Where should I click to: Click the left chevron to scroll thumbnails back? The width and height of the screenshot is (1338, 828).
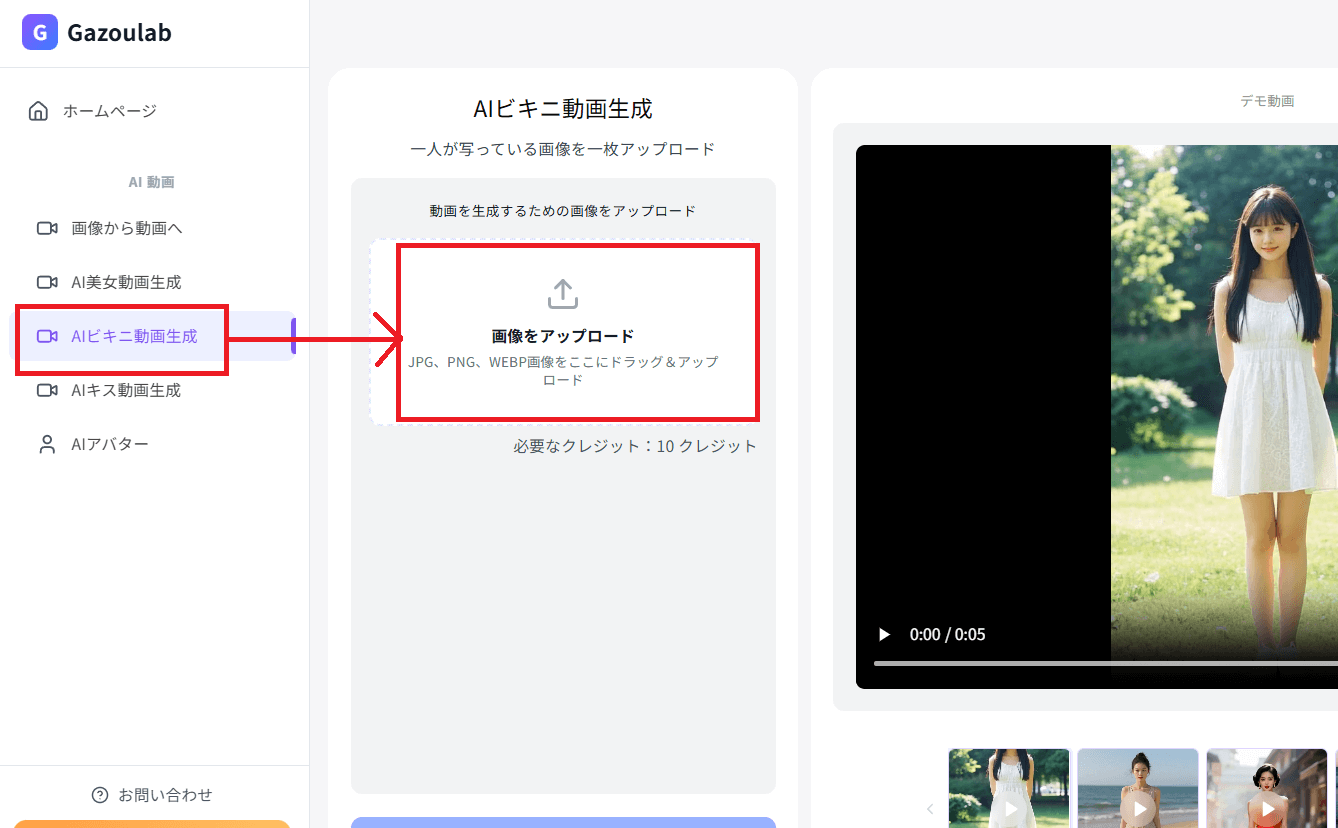930,808
